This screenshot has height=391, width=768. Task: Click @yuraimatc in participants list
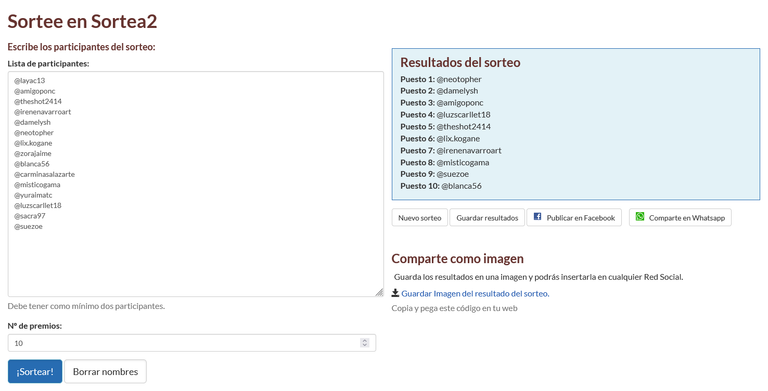click(x=33, y=195)
